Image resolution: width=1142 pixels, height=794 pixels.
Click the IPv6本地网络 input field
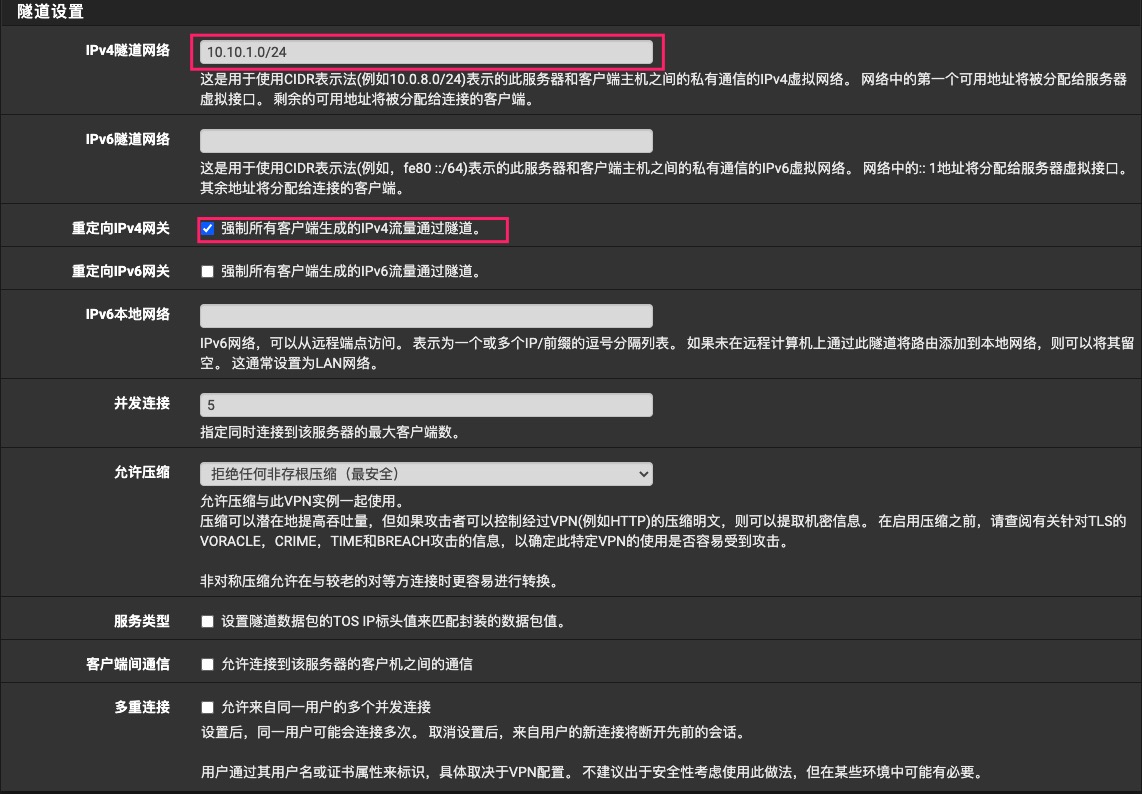426,316
